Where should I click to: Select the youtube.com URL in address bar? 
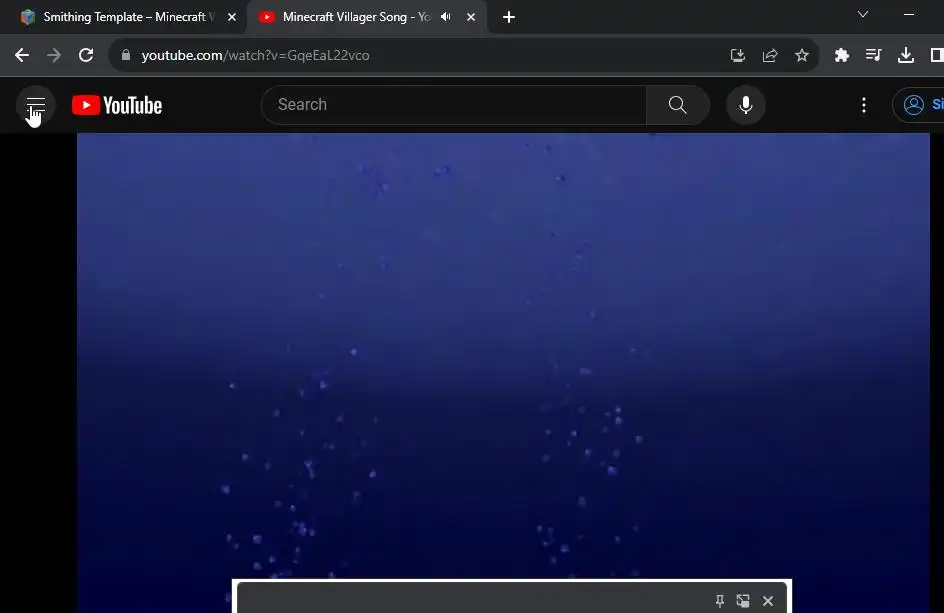[x=255, y=55]
